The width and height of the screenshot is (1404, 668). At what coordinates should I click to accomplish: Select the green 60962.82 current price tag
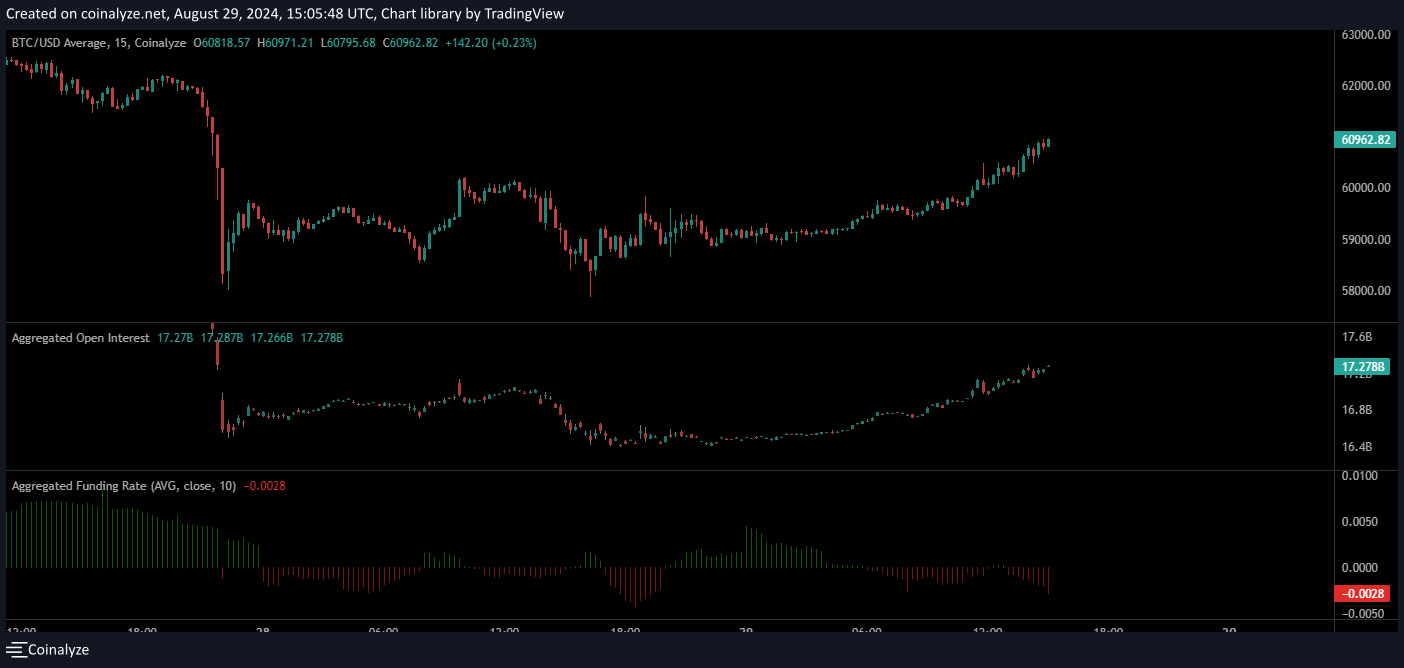coord(1364,140)
